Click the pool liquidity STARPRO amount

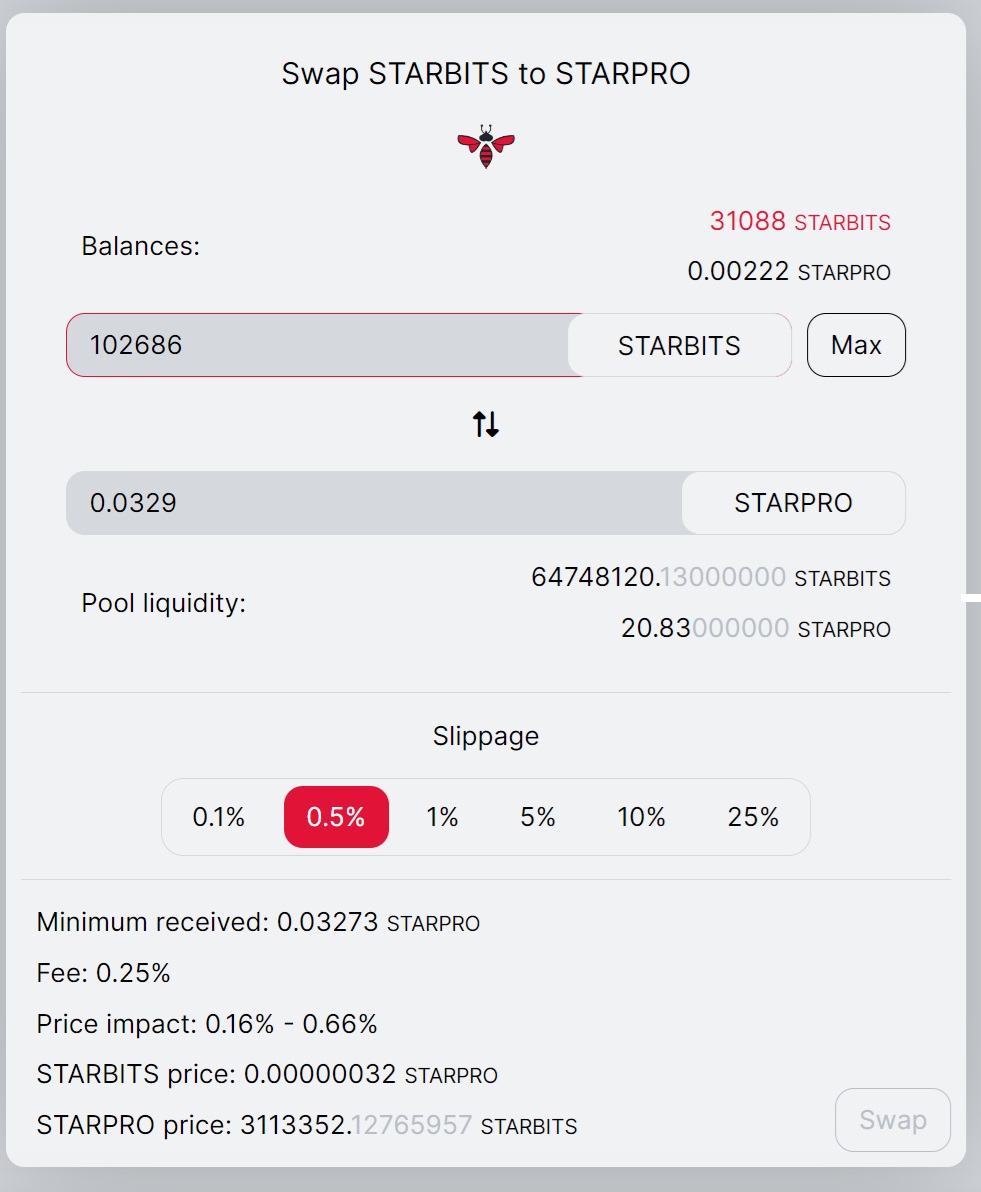[755, 629]
